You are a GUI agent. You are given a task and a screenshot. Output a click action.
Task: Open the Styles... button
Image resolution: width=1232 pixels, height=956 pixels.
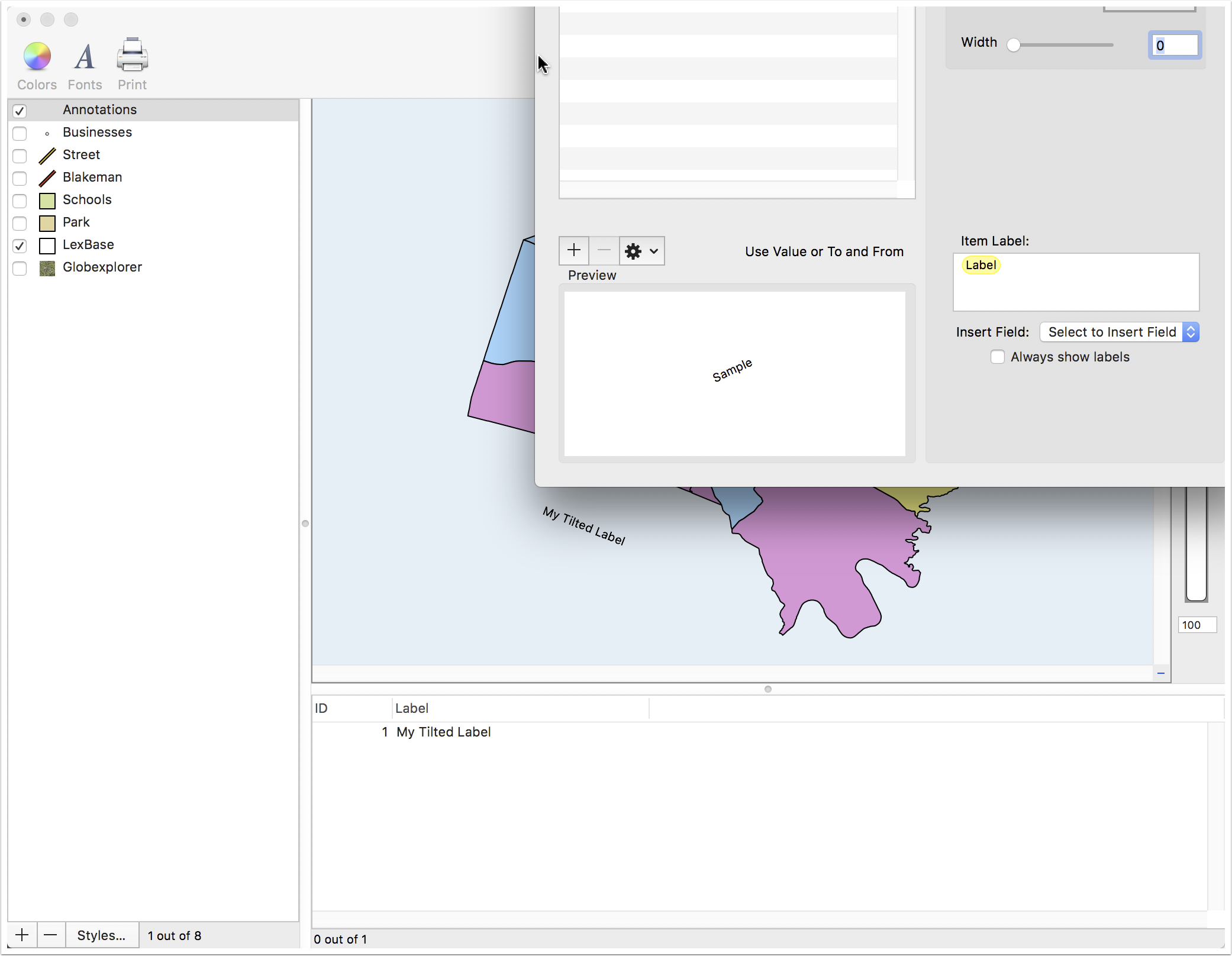[101, 935]
